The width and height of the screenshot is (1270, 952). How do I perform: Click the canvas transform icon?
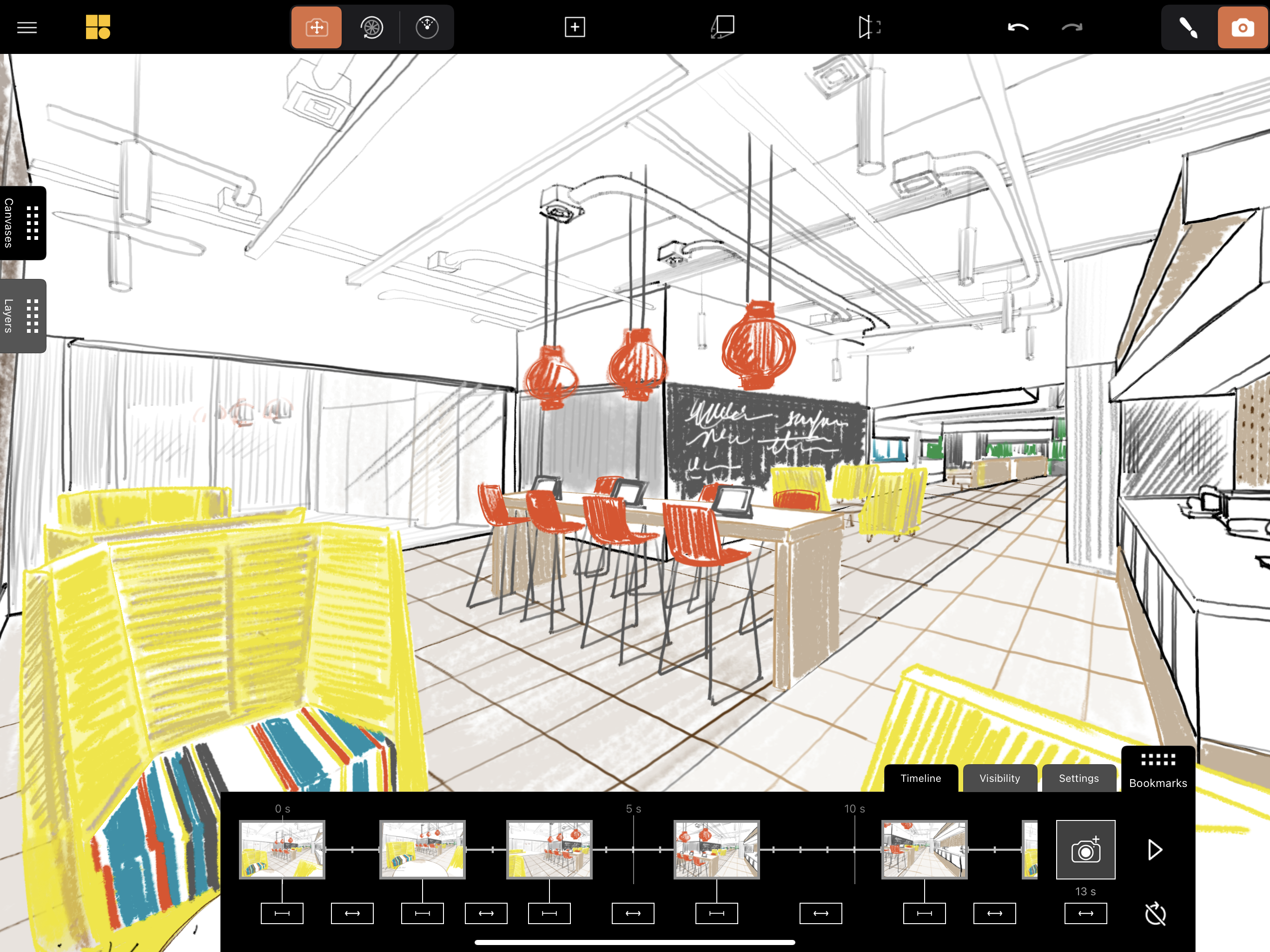click(x=723, y=27)
